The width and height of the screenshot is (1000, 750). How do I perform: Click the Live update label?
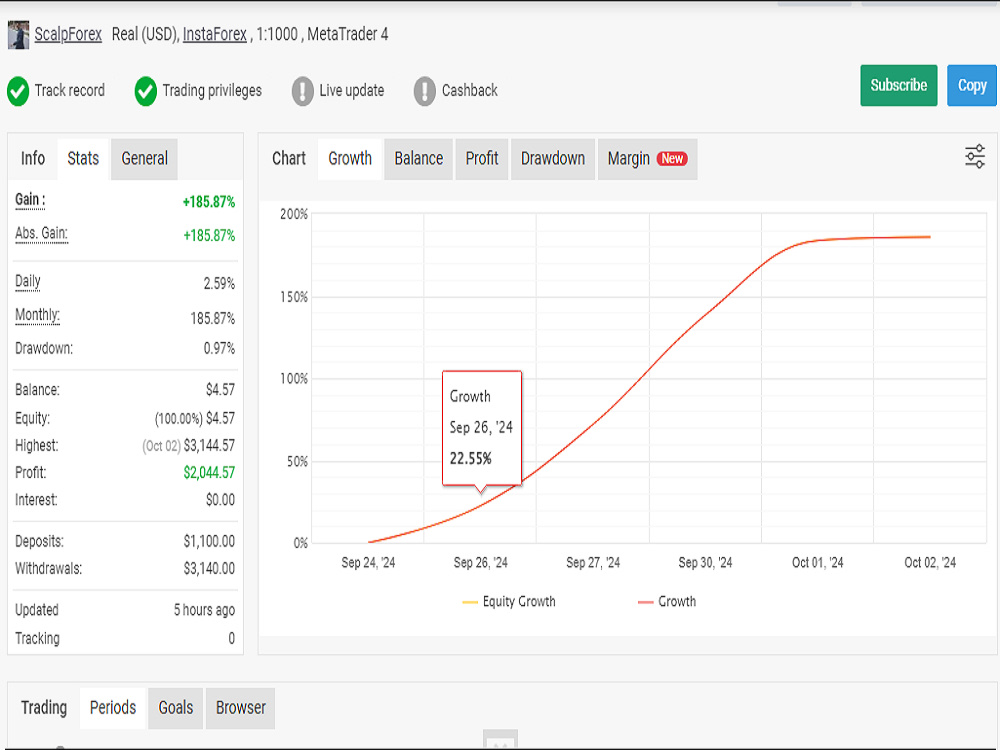(x=351, y=91)
